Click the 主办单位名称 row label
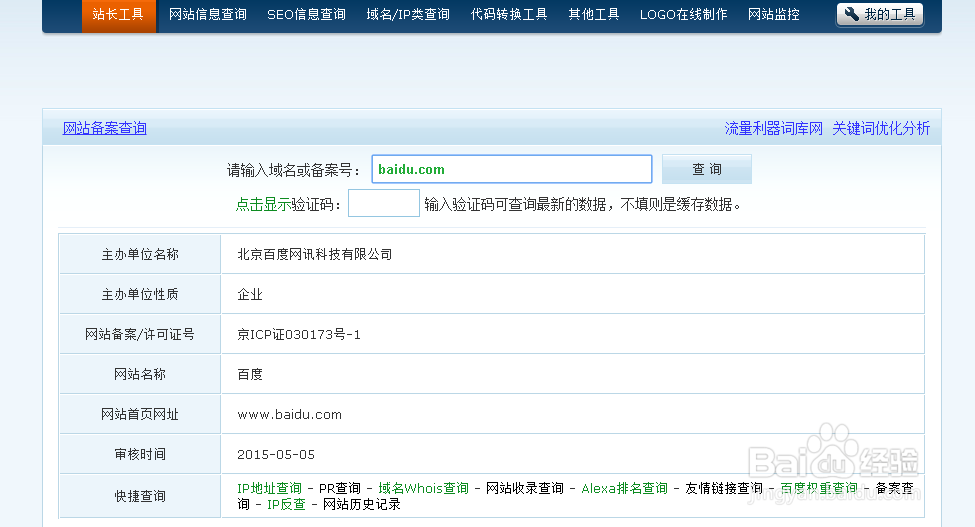 coord(140,254)
